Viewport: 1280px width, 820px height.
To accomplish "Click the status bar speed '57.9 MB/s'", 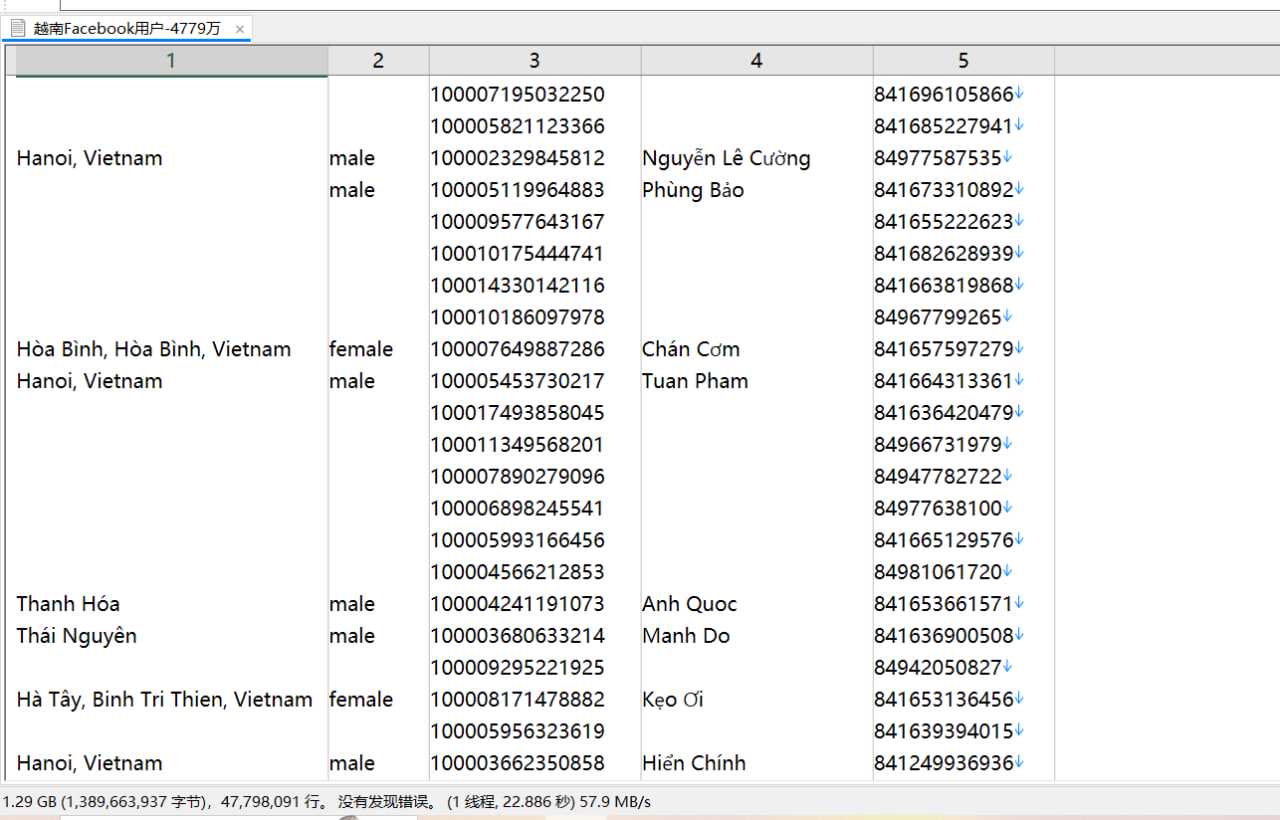I will [614, 802].
